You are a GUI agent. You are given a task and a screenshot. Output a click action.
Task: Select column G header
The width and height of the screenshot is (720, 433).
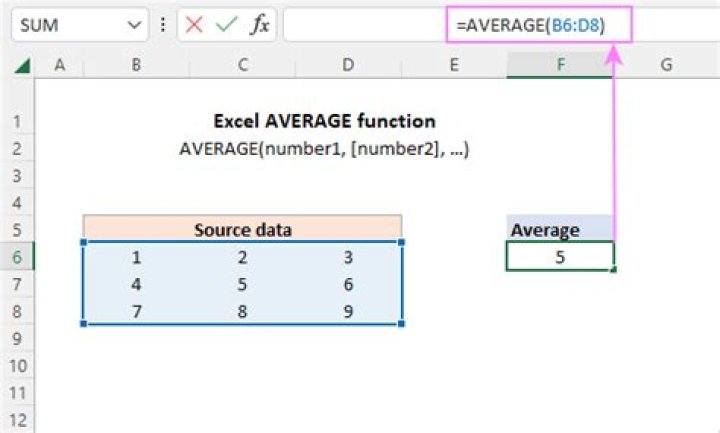(x=665, y=65)
